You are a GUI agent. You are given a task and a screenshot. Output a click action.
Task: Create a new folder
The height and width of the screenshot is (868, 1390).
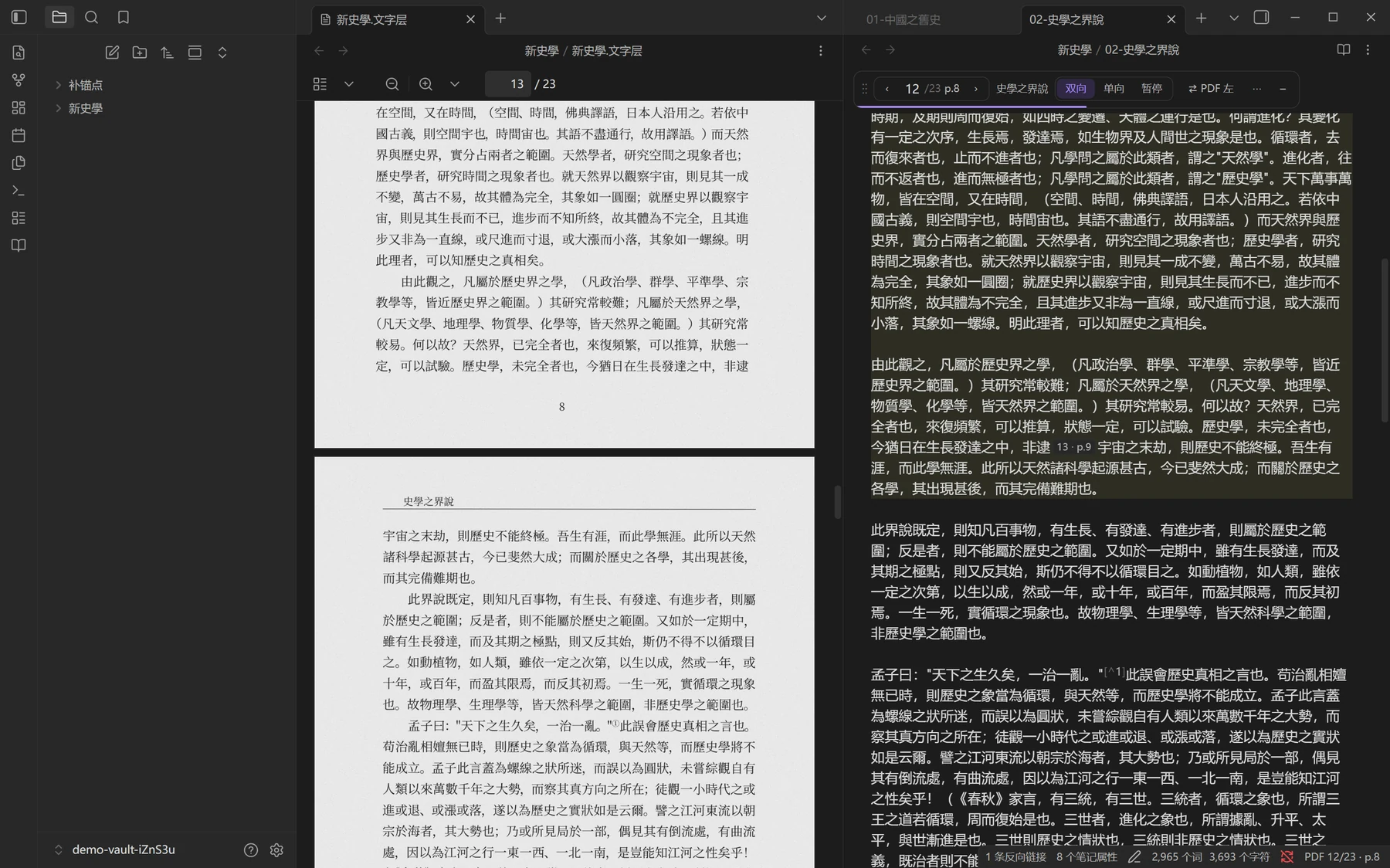pos(140,53)
